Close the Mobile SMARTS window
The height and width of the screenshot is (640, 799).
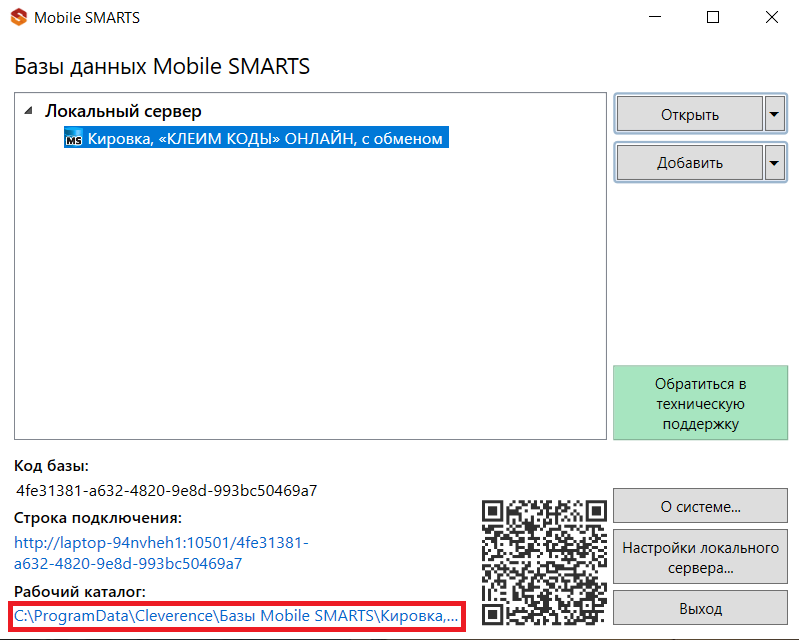coord(771,17)
